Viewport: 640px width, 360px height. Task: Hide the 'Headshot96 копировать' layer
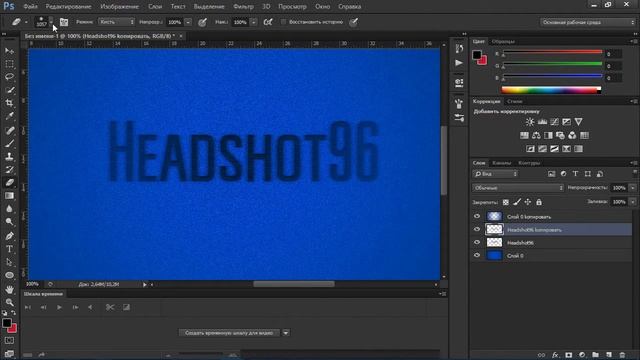click(x=477, y=229)
